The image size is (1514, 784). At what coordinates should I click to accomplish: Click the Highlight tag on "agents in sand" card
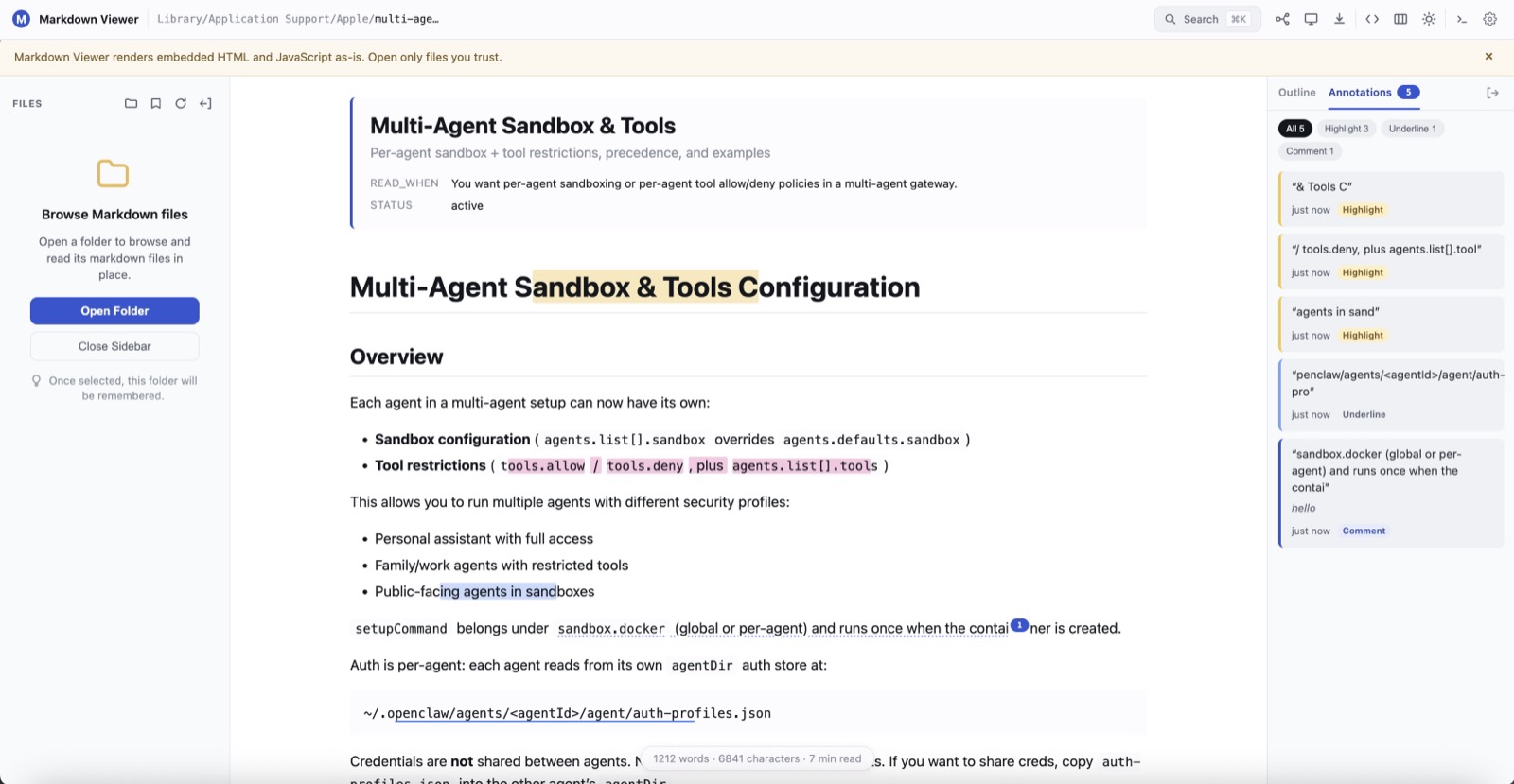tap(1363, 336)
